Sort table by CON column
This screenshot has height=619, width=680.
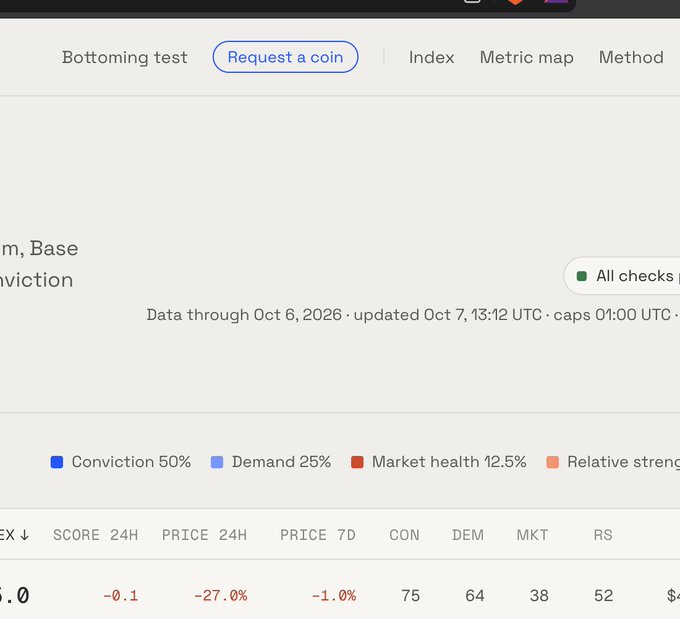tap(404, 535)
